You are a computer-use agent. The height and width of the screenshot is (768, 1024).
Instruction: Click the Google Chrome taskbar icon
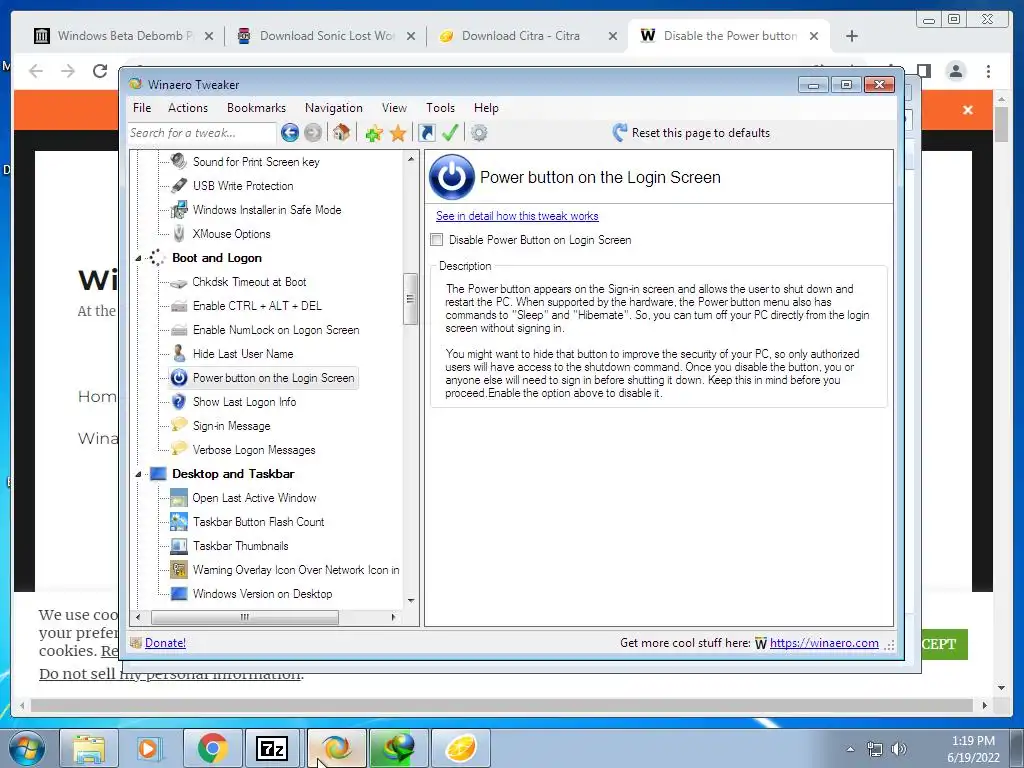tap(212, 748)
